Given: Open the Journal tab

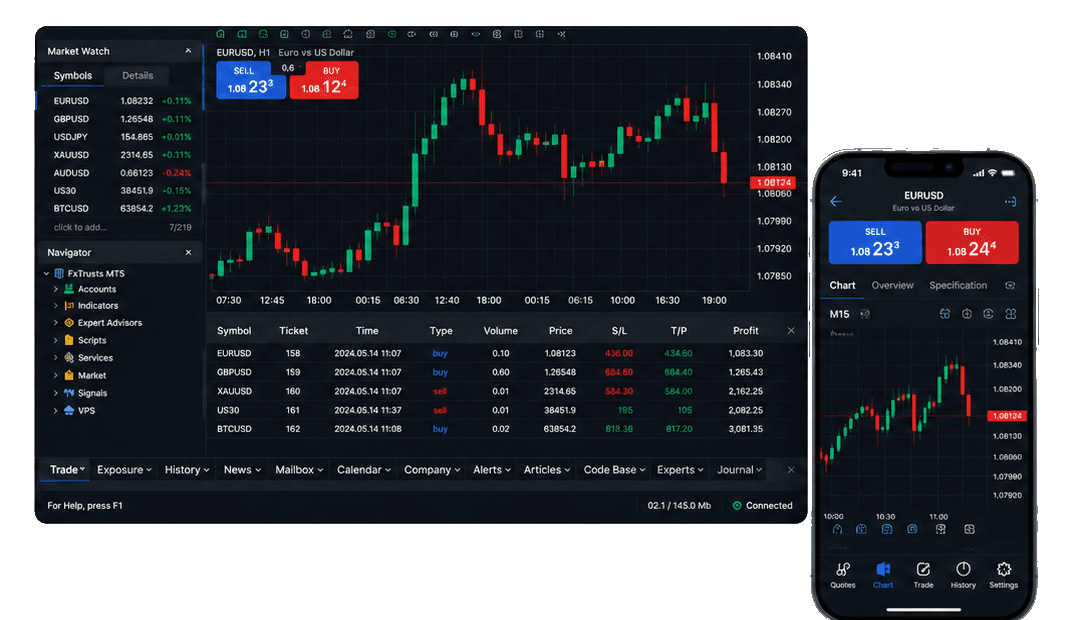Looking at the screenshot, I should (x=739, y=470).
